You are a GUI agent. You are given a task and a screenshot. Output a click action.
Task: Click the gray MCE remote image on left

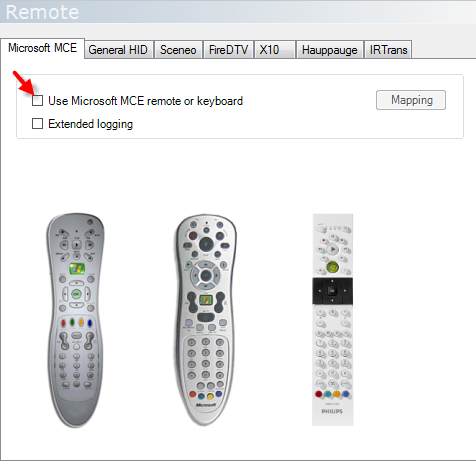(76, 320)
